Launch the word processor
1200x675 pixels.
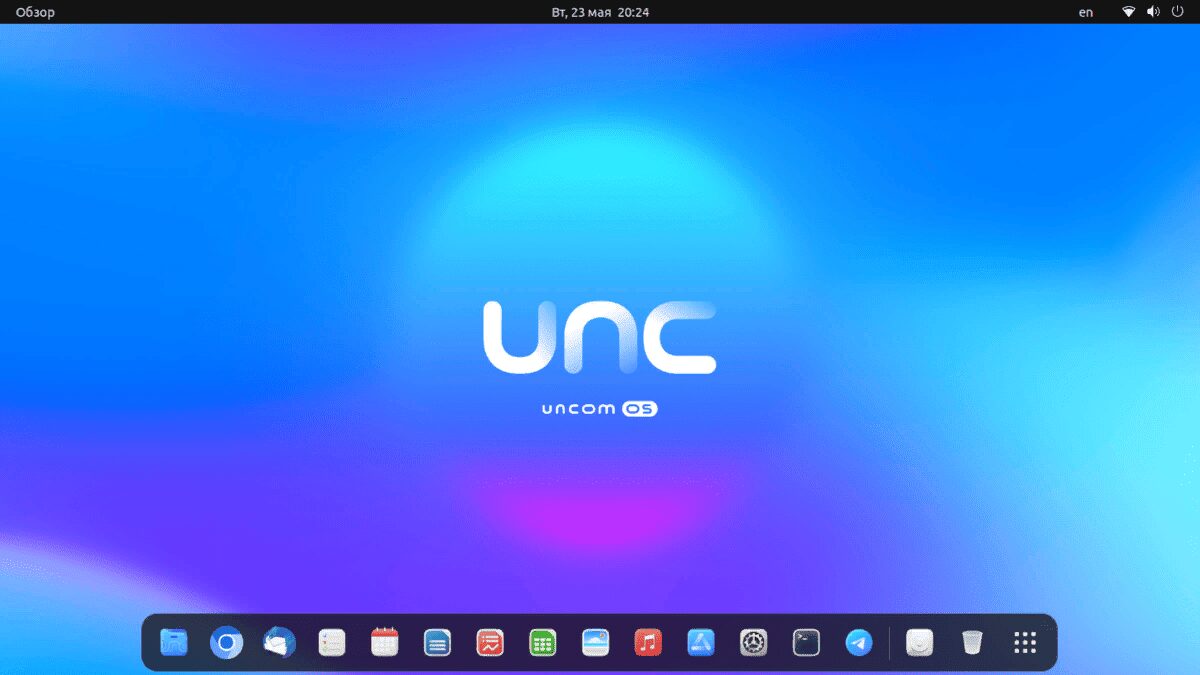coord(436,643)
